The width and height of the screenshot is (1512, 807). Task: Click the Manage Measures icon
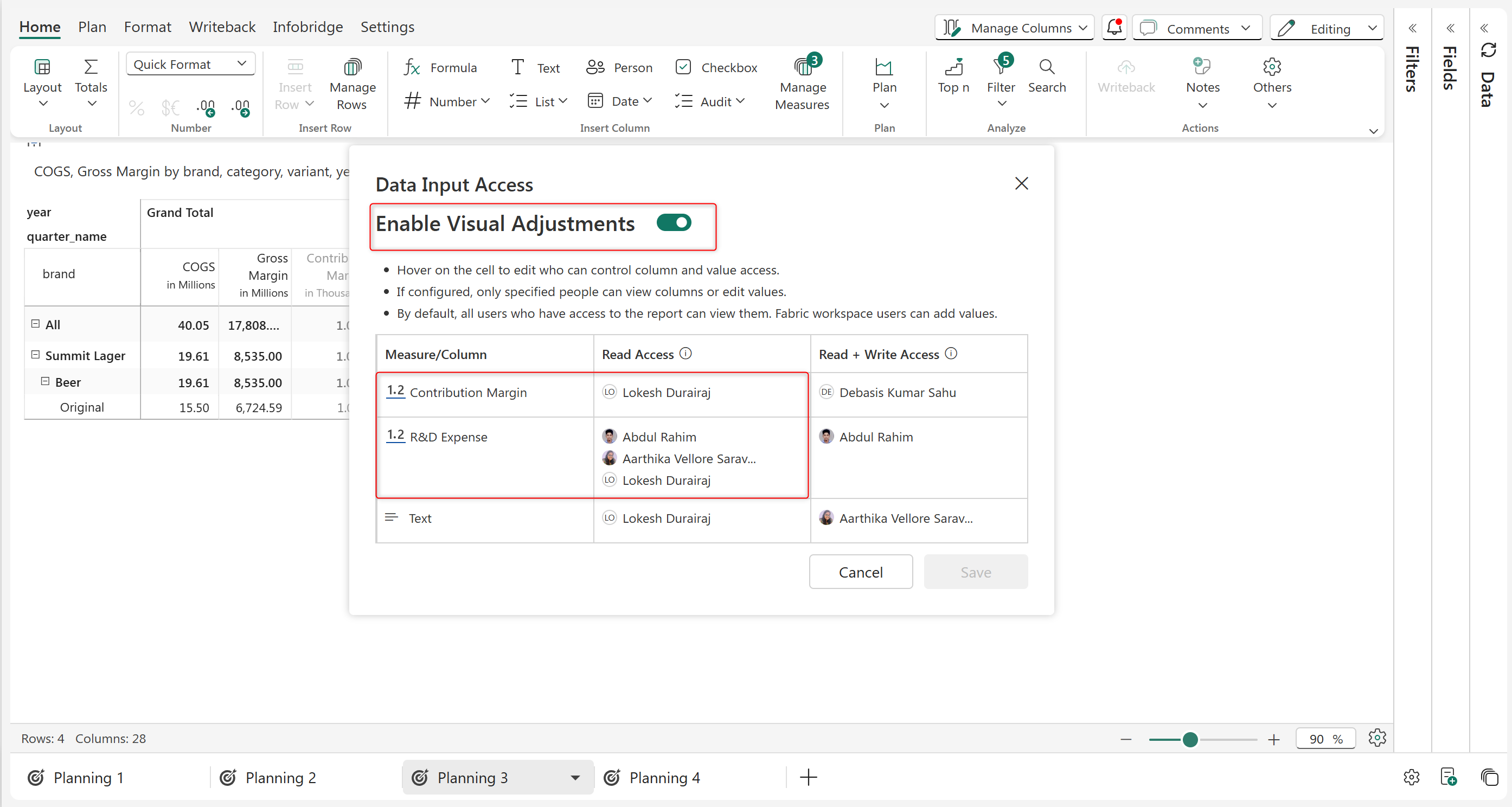pyautogui.click(x=803, y=67)
